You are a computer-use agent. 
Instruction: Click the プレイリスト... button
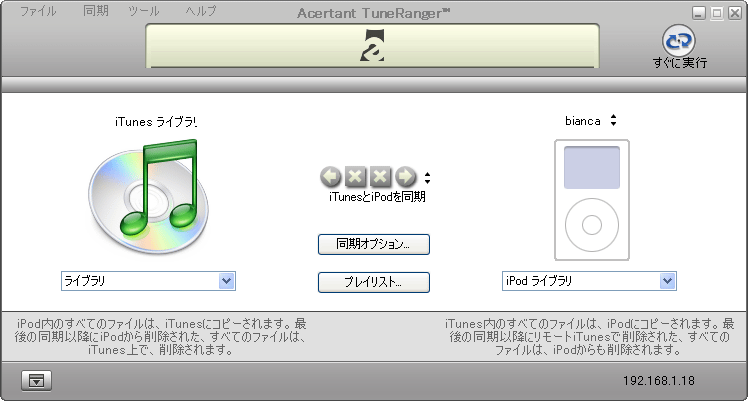[374, 282]
